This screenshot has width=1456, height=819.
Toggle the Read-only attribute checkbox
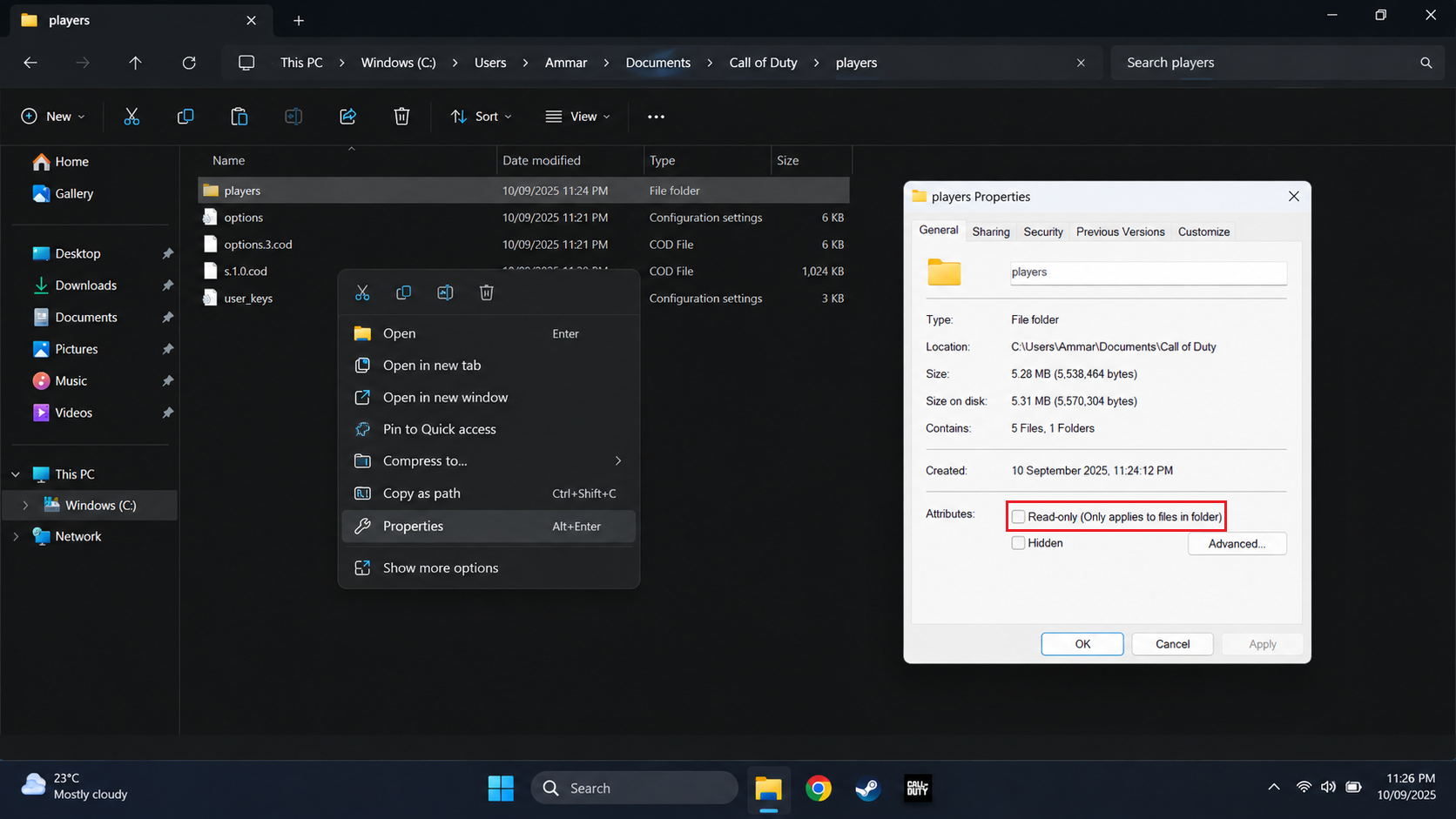1018,517
